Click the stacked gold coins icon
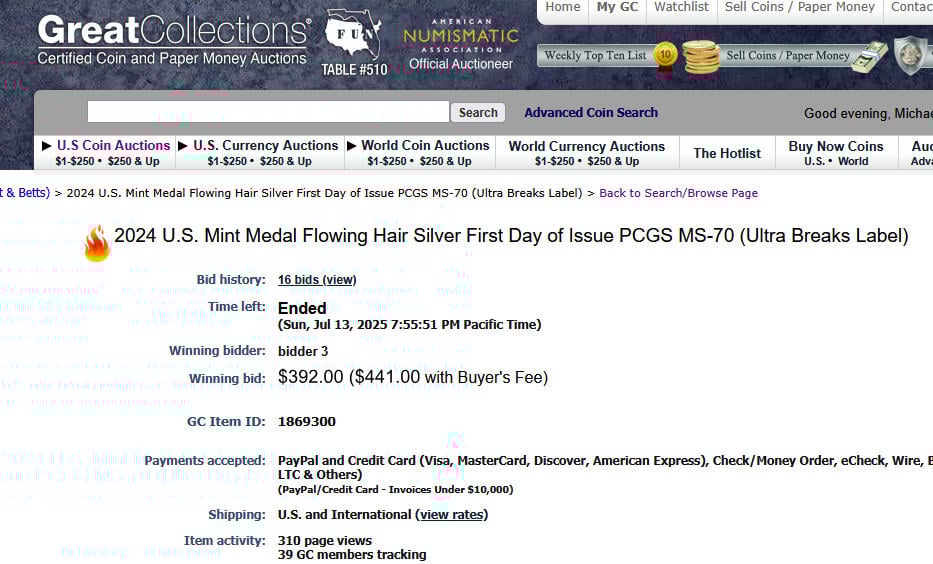 [x=700, y=57]
